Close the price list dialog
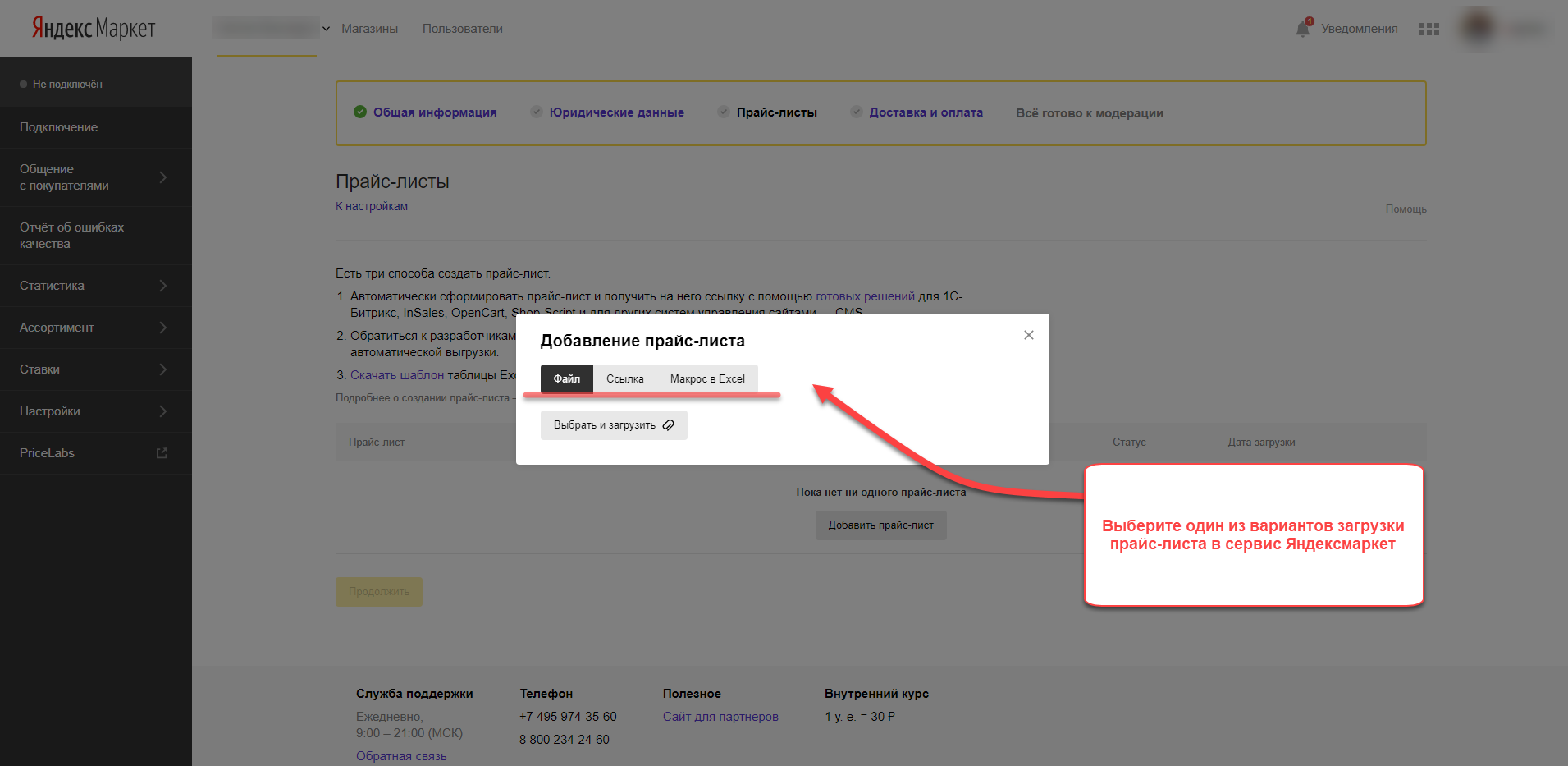 click(x=1029, y=335)
